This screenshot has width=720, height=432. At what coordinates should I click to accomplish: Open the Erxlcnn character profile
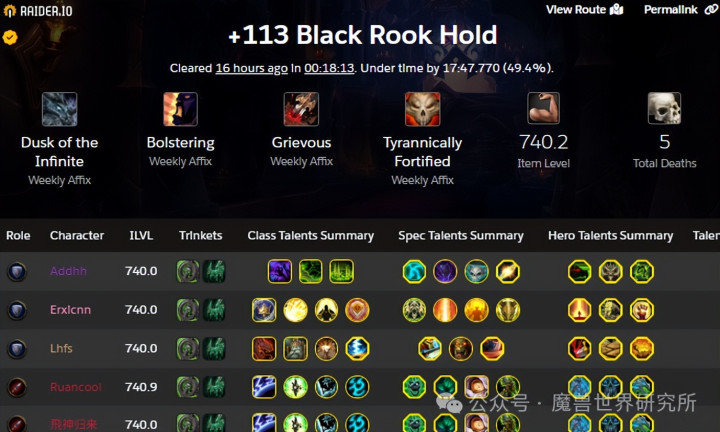(70, 310)
